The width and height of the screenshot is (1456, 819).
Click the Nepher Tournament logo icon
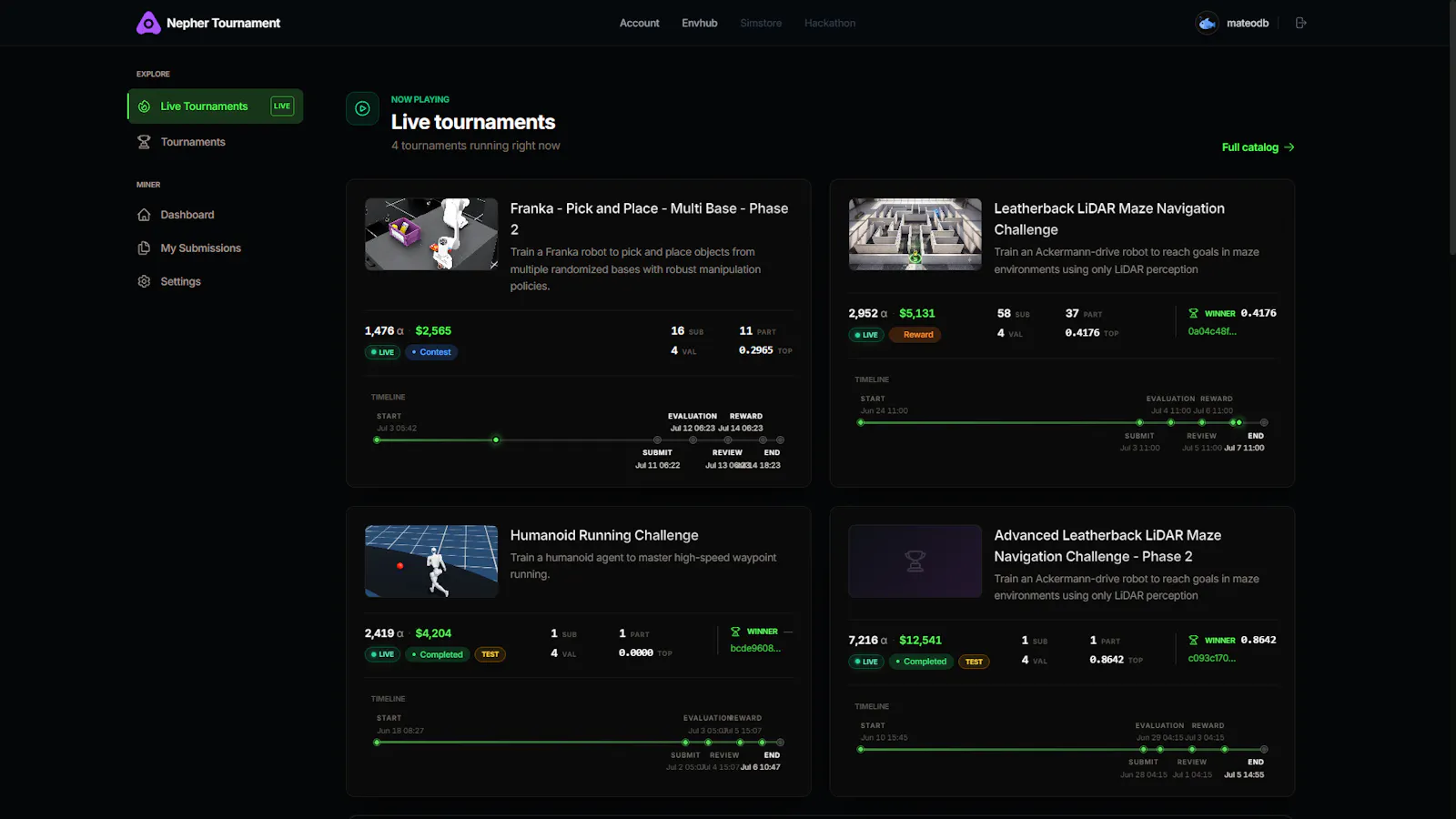[148, 23]
